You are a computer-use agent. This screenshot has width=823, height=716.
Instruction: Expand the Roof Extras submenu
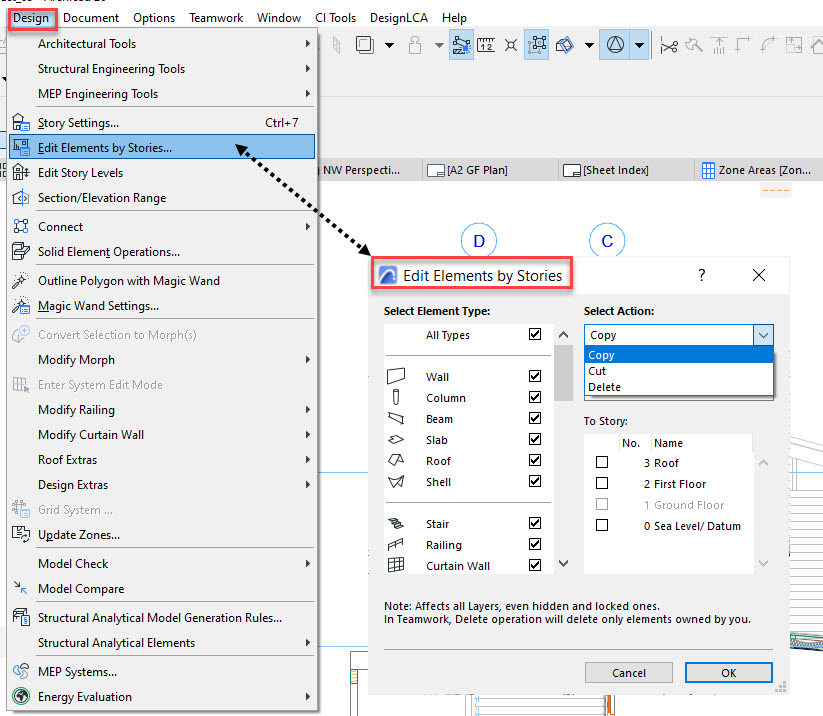coord(162,460)
